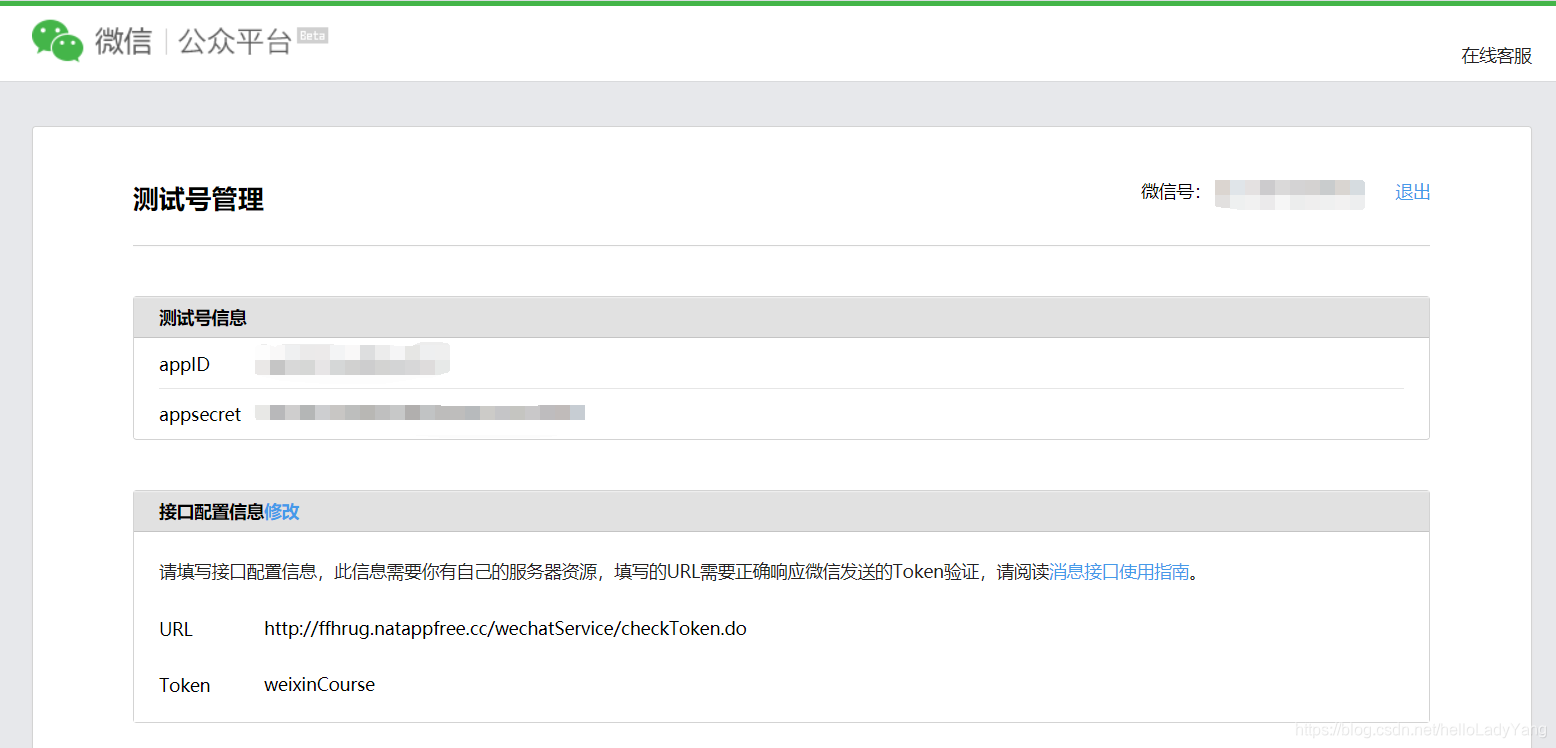This screenshot has height=748, width=1556.
Task: Click the URL label
Action: [x=176, y=629]
